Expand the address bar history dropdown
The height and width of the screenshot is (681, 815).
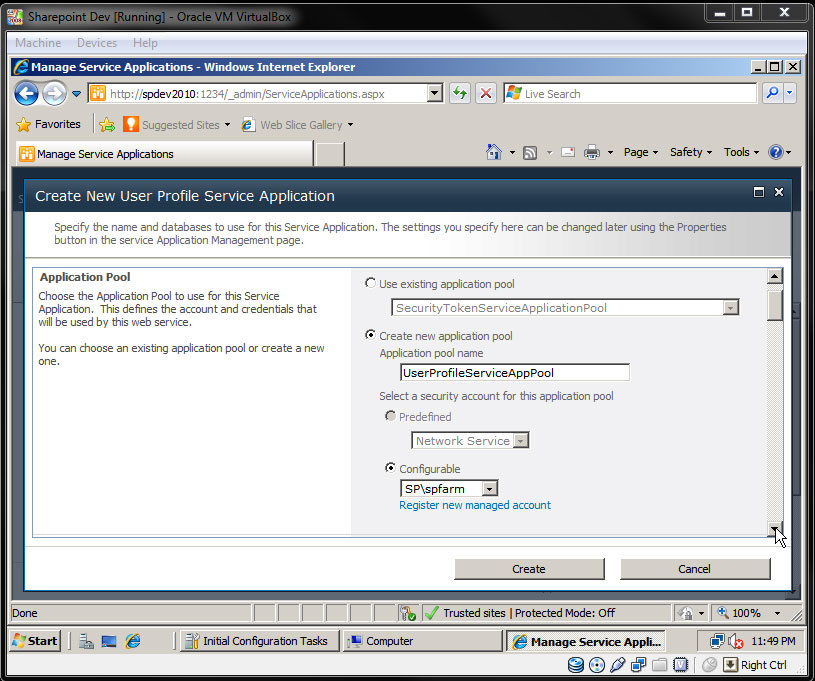[435, 94]
